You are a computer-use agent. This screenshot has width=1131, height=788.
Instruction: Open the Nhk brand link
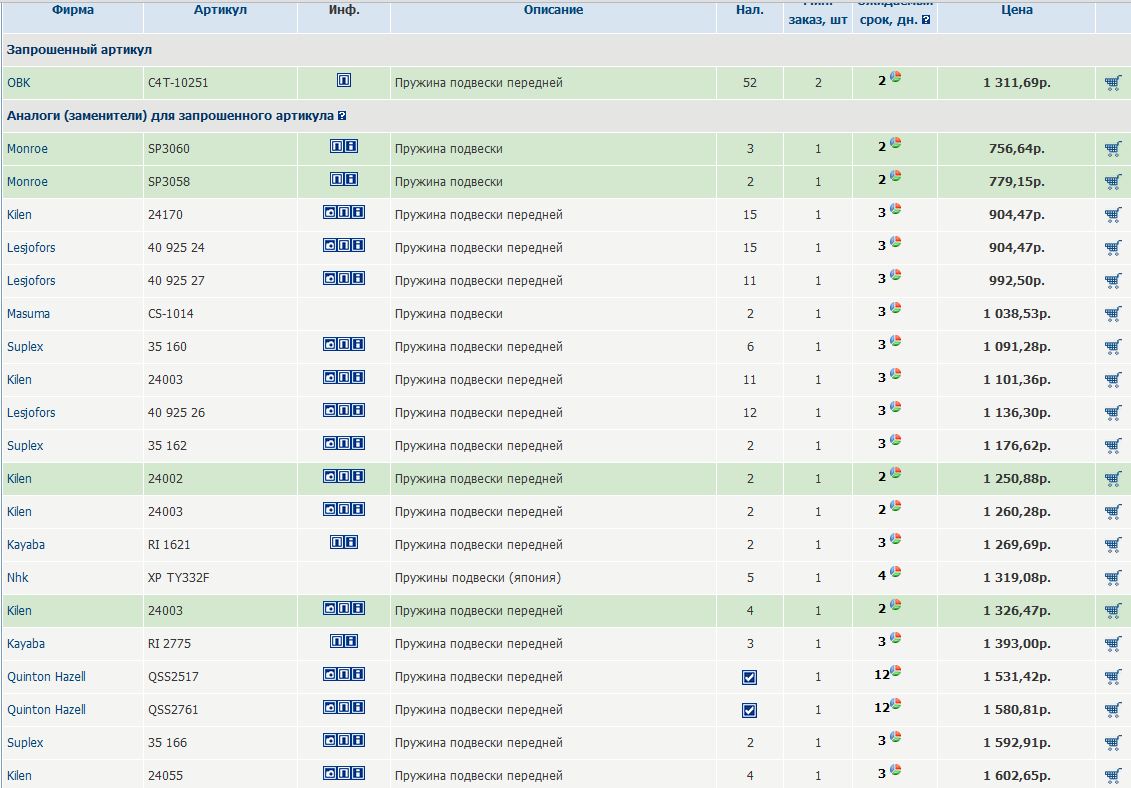point(18,578)
